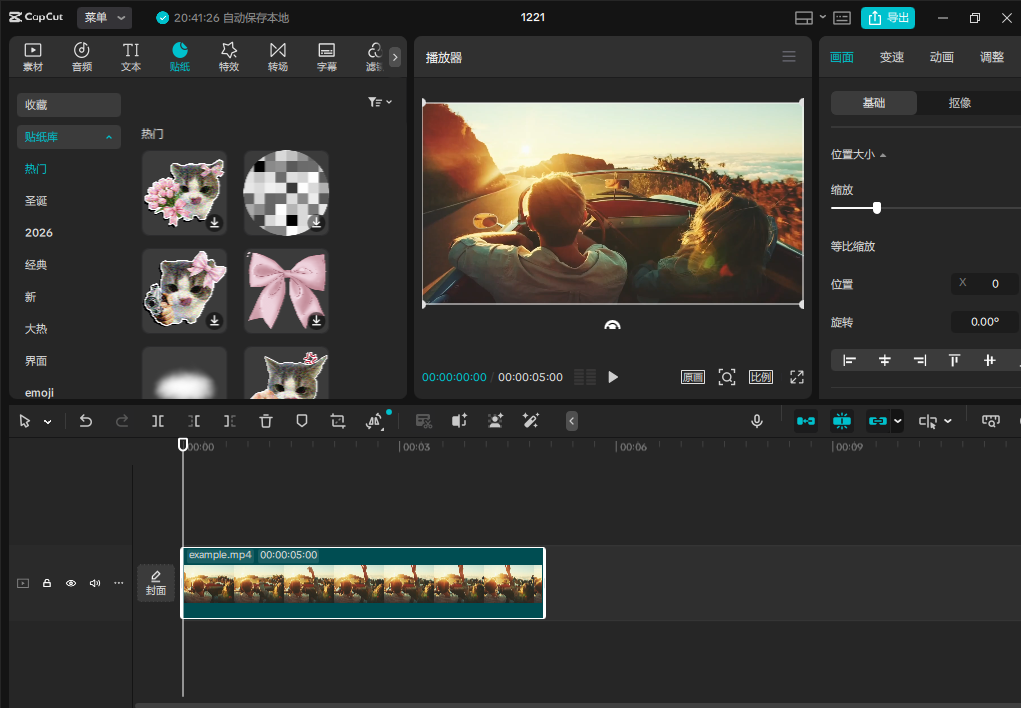The height and width of the screenshot is (708, 1021).
Task: Play the preview video
Action: [613, 377]
